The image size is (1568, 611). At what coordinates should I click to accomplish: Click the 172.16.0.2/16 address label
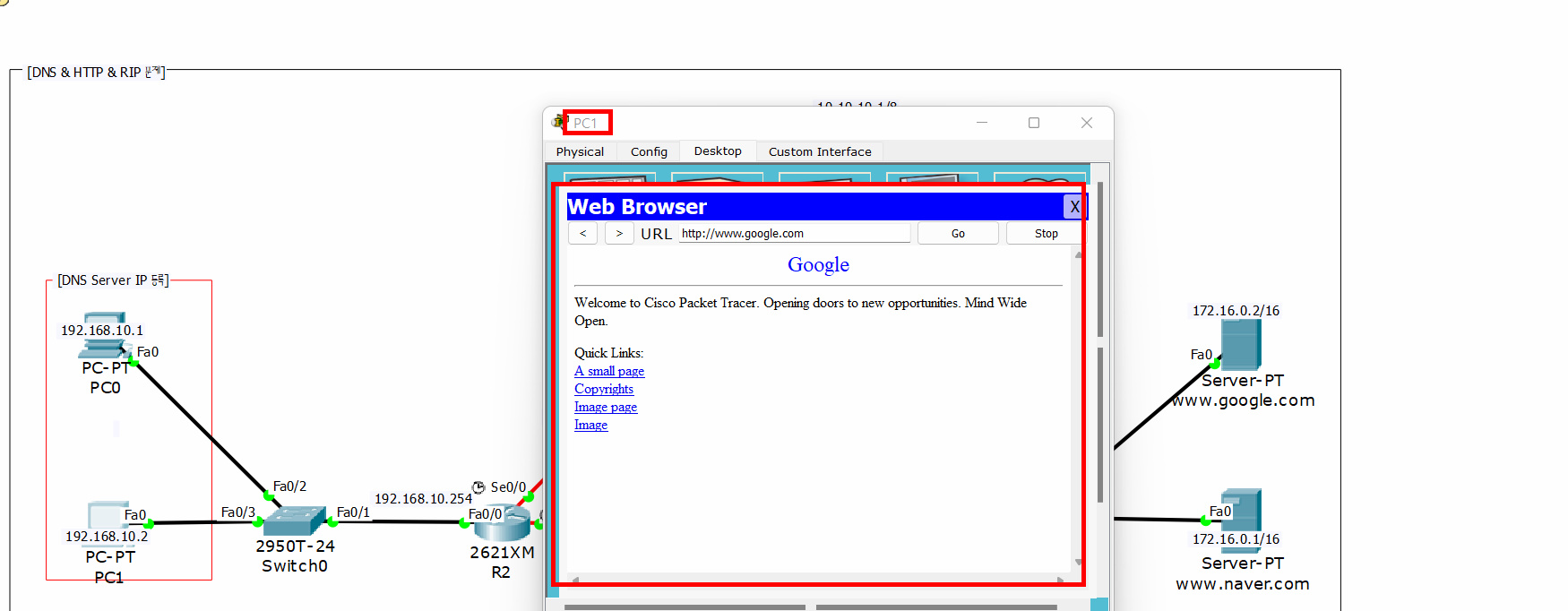(1236, 311)
